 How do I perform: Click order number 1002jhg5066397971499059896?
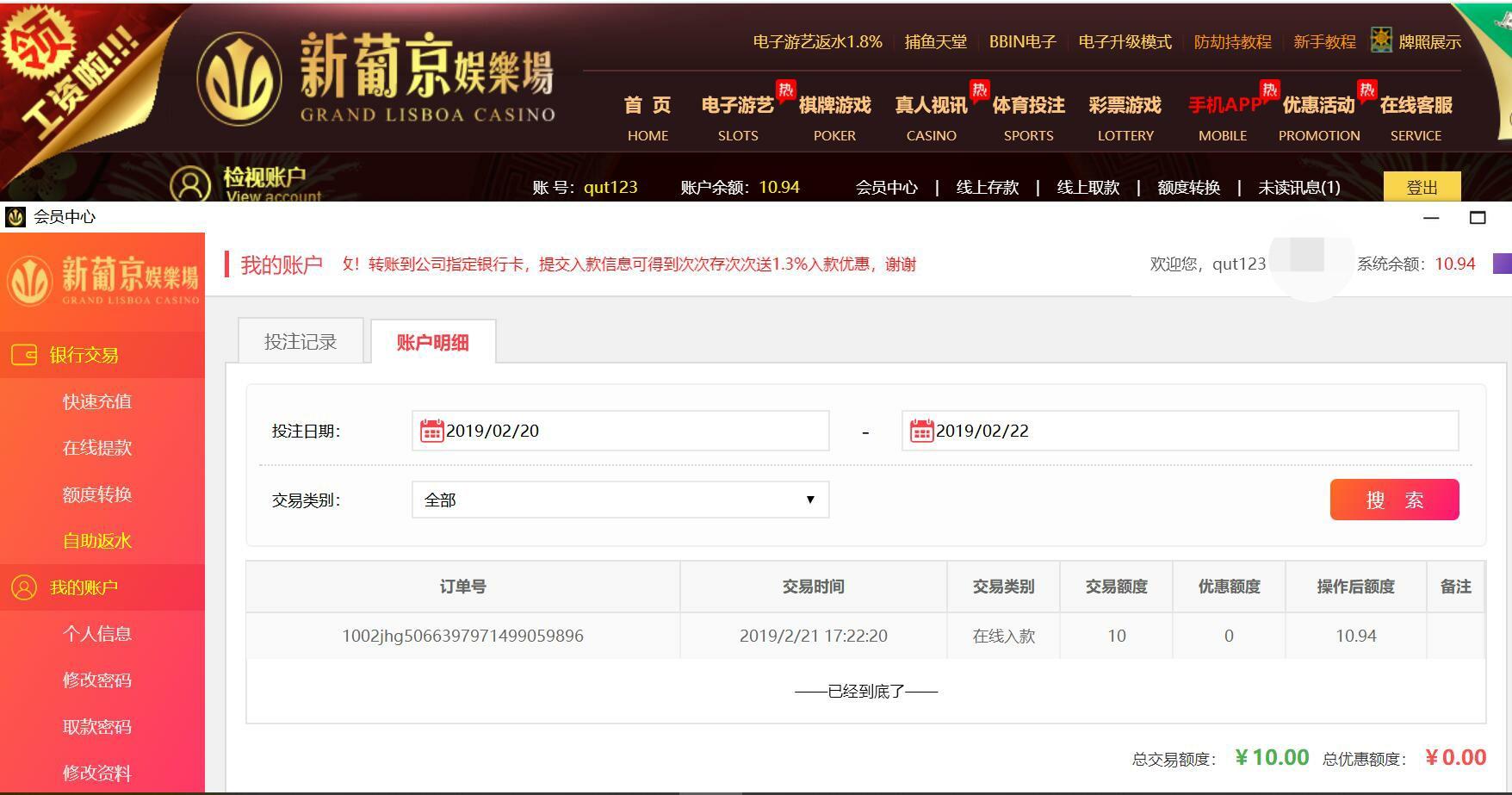click(462, 636)
